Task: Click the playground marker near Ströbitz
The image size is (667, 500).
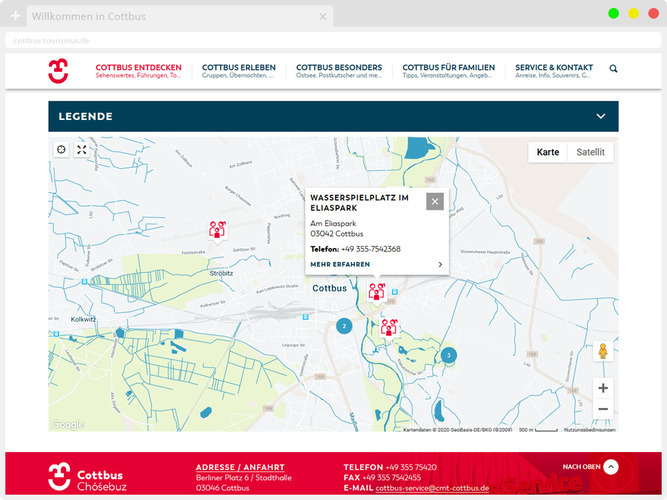Action: click(x=217, y=229)
